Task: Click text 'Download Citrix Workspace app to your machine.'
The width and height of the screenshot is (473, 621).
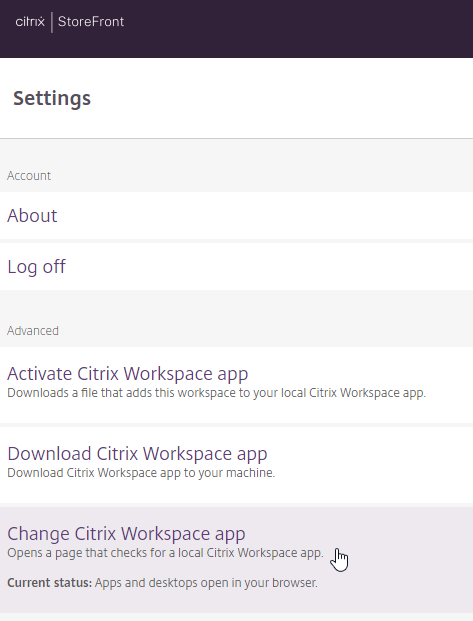Action: (141, 473)
